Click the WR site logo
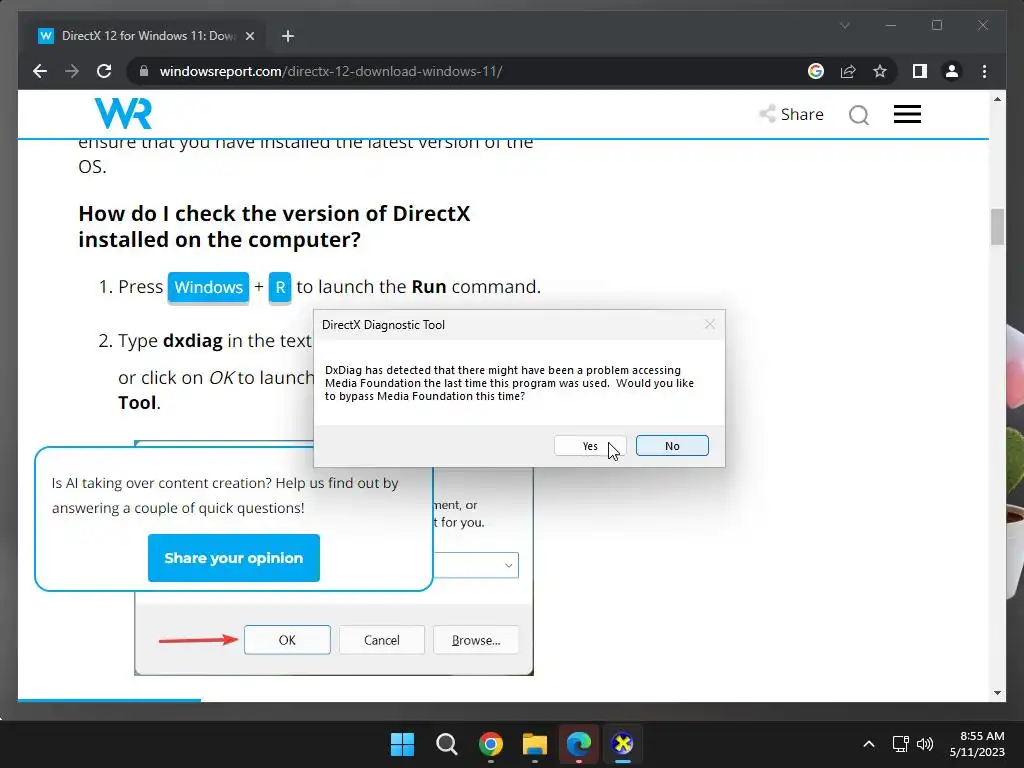 (x=123, y=113)
